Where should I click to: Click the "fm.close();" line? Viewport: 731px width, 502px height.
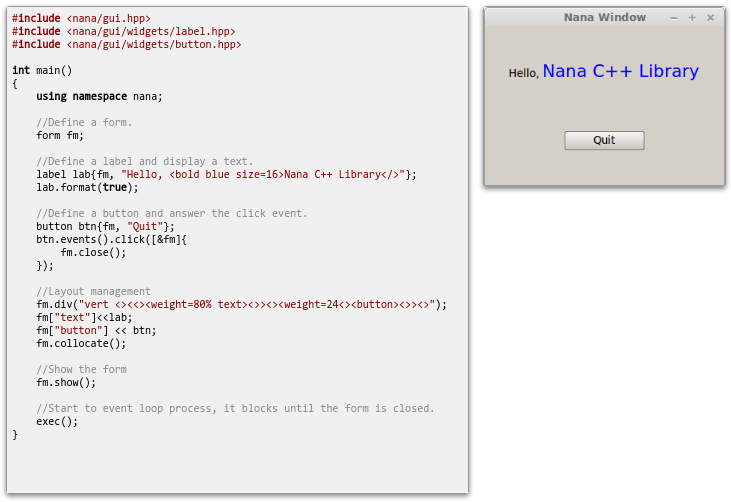click(x=93, y=253)
